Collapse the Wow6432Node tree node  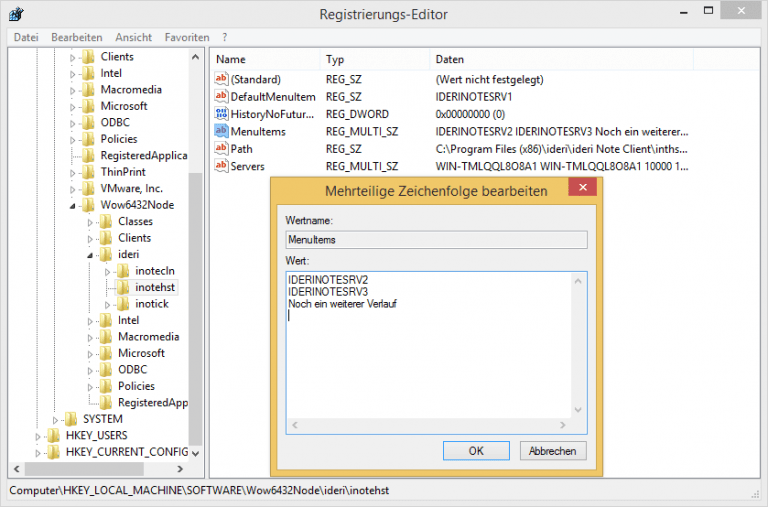point(72,206)
